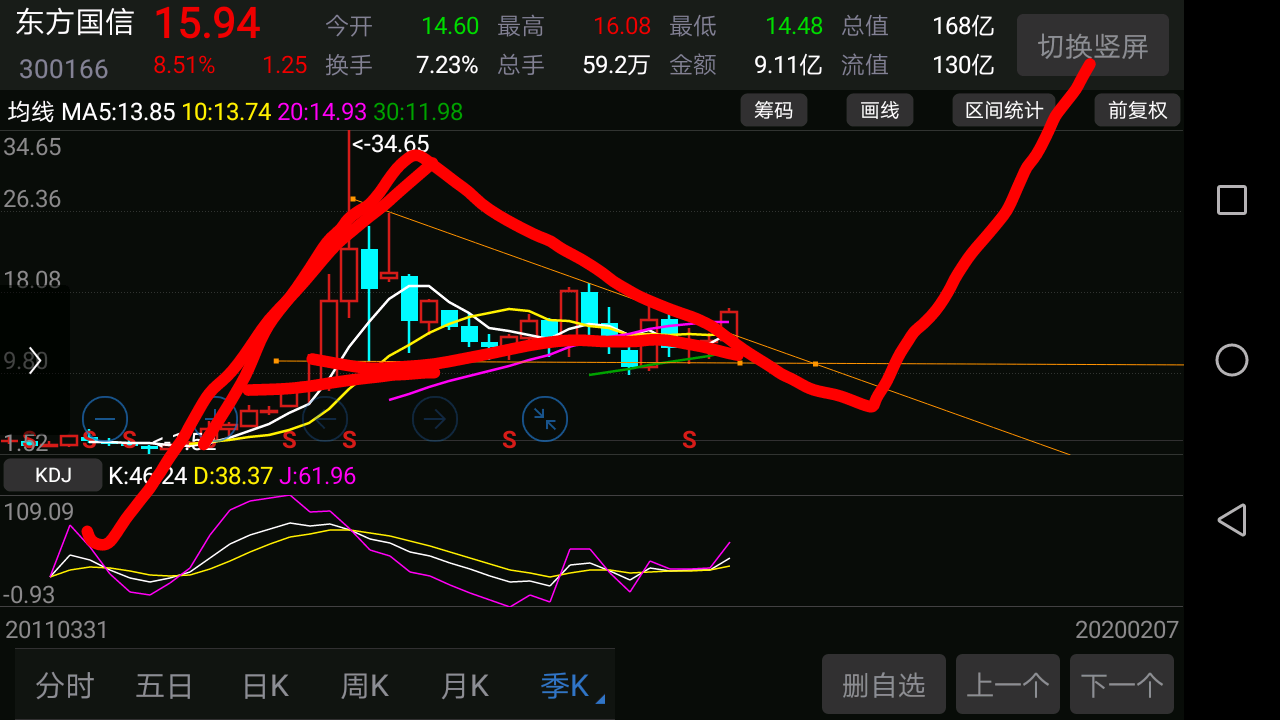
Task: Switch to 日K tab
Action: (x=265, y=686)
